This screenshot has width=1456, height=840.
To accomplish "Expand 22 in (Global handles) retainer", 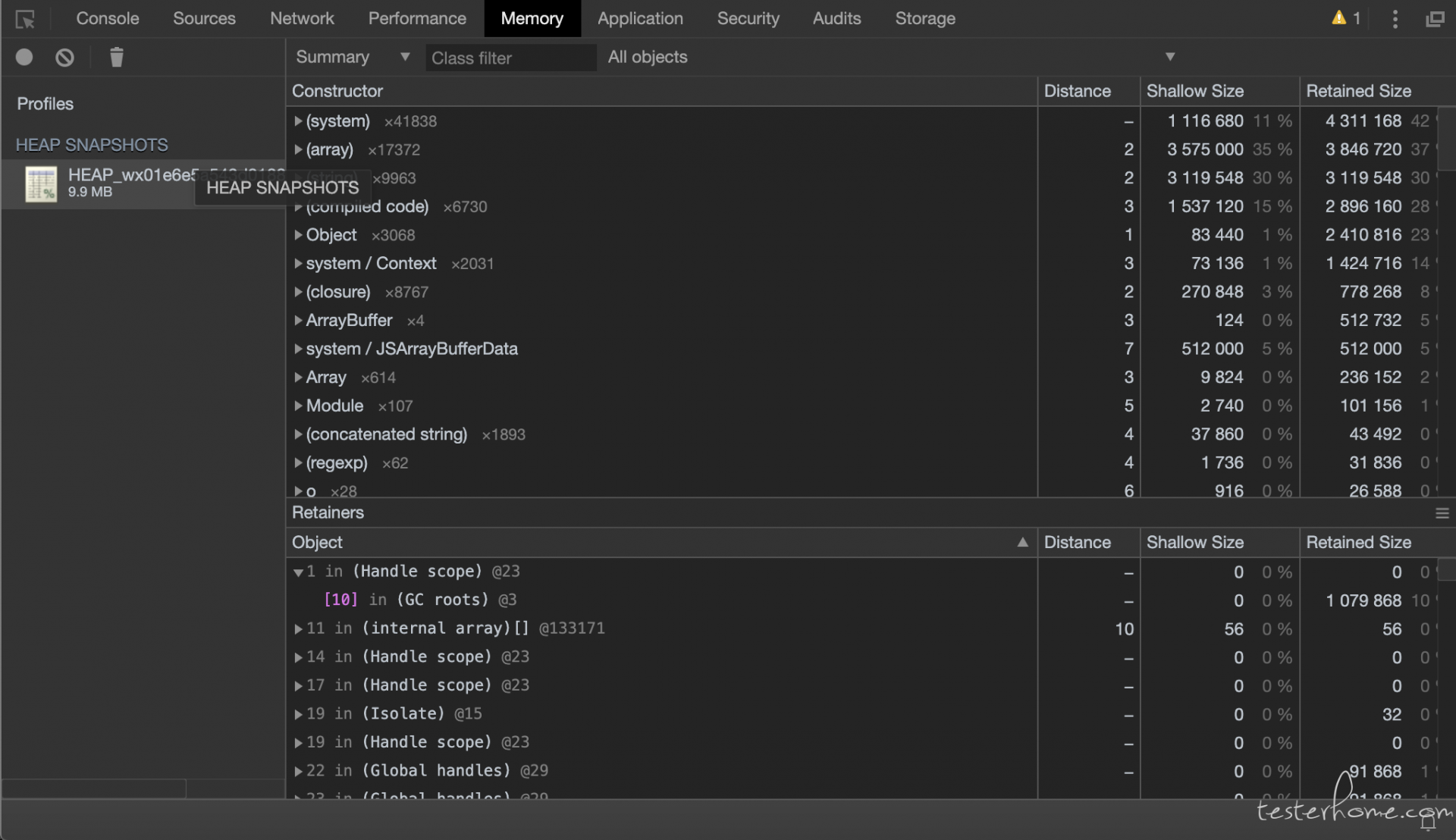I will pos(298,770).
